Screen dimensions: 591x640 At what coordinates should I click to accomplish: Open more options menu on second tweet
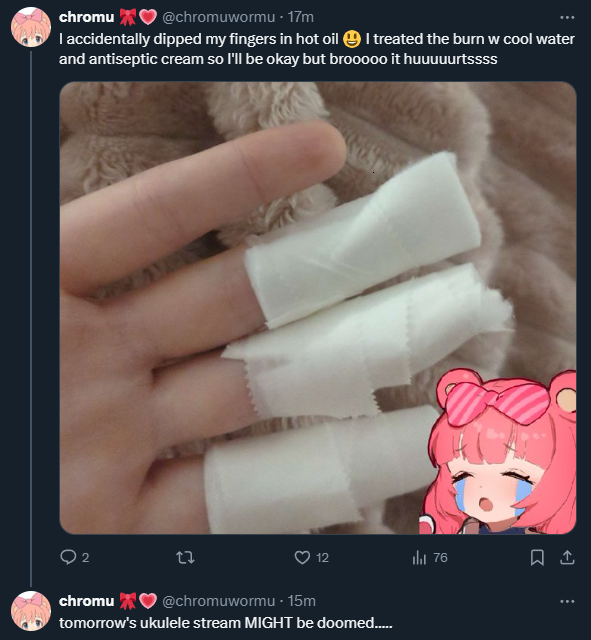[567, 601]
